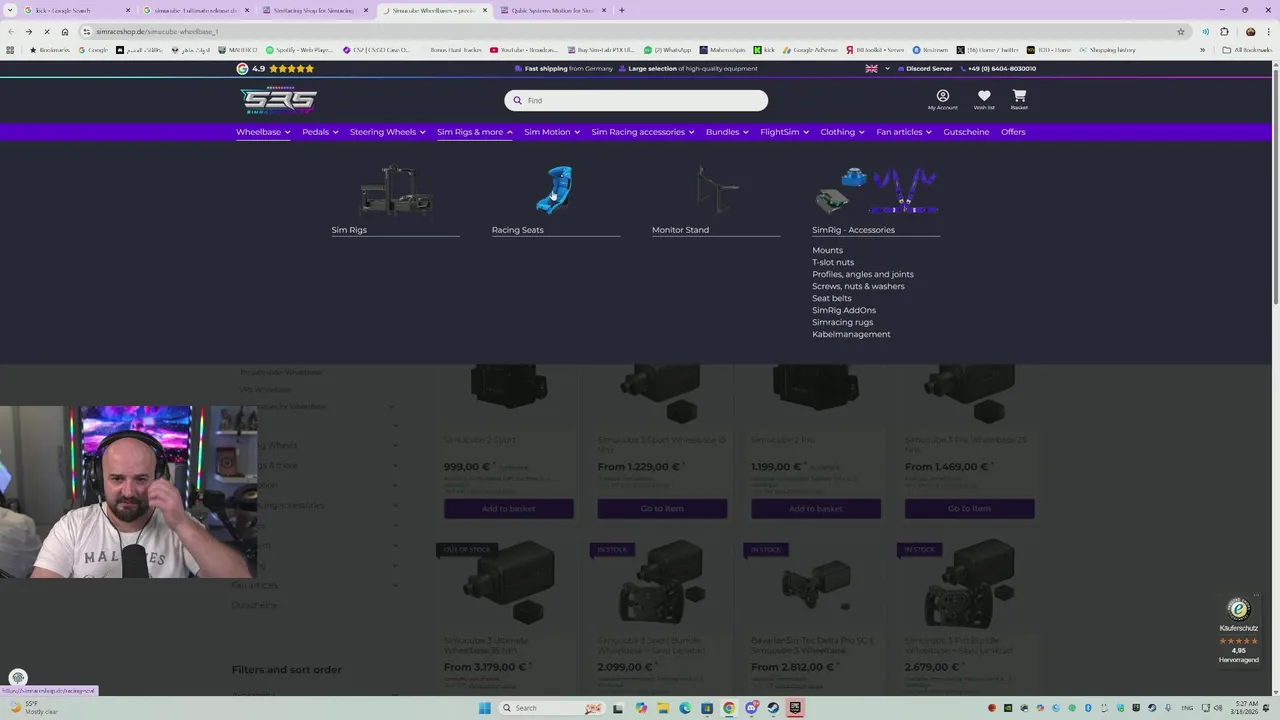This screenshot has height=720, width=1280.
Task: Click the Google rating 4.9 stars badge
Action: click(x=275, y=69)
